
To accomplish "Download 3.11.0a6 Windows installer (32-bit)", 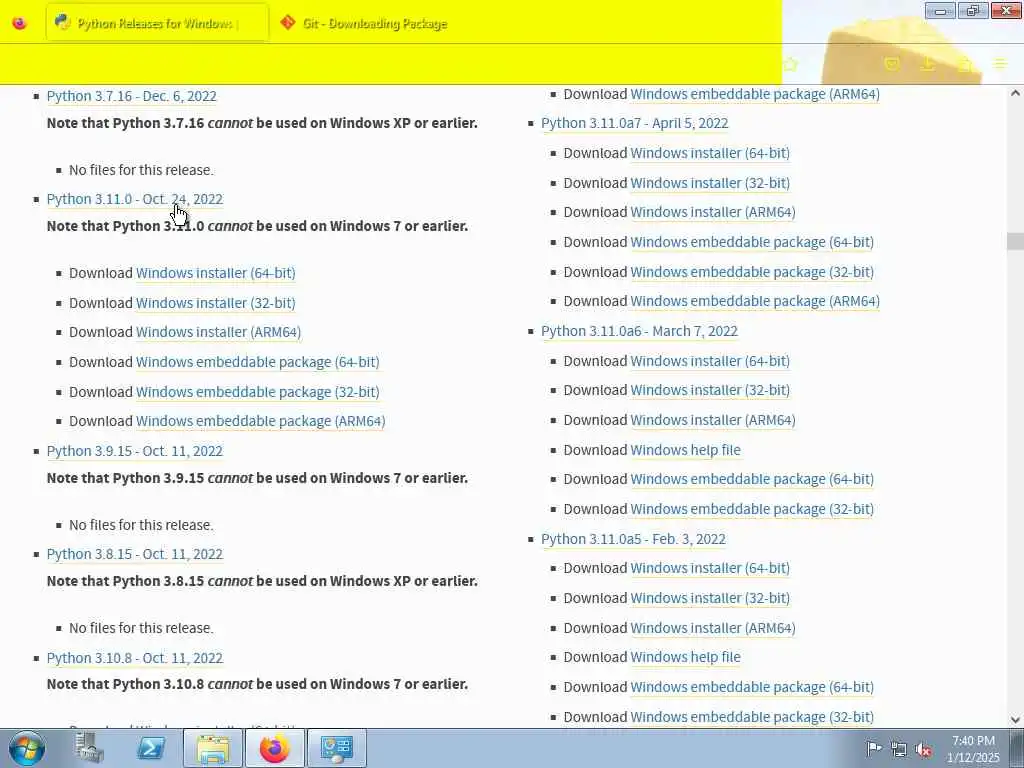I will tap(710, 391).
